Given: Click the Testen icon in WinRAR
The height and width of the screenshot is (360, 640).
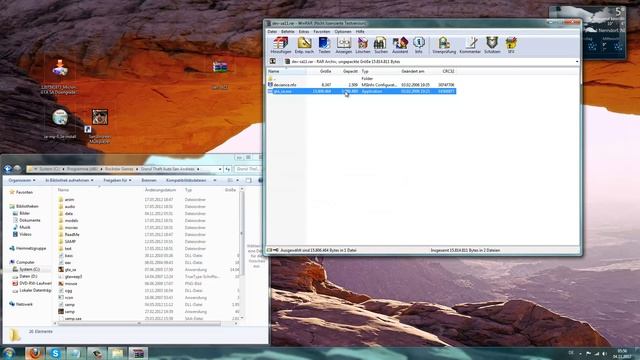Looking at the screenshot, I should point(324,45).
